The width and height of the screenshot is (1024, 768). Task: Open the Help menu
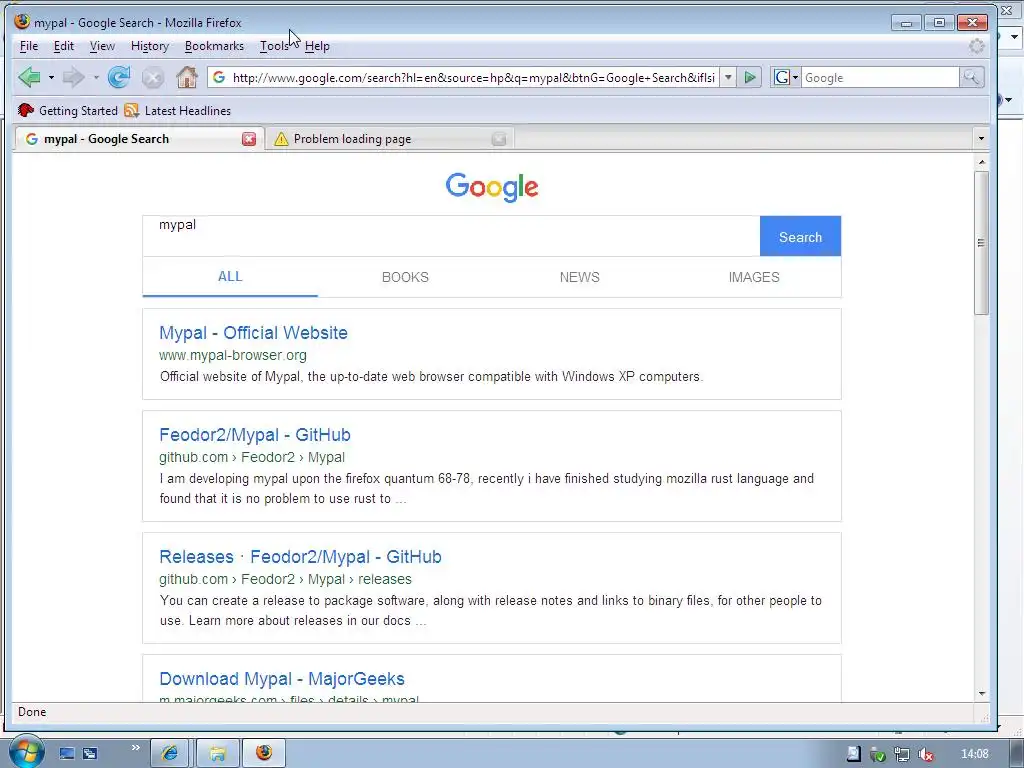[317, 46]
